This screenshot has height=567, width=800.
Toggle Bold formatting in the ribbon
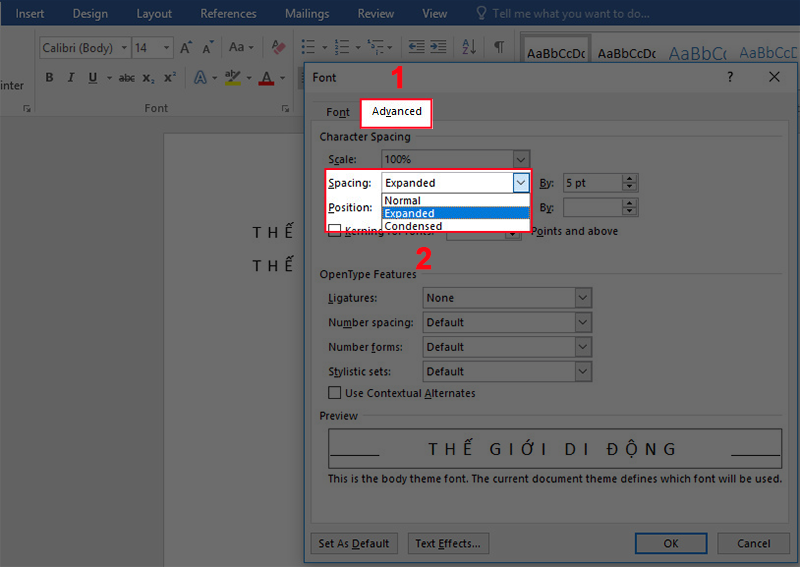tap(49, 77)
